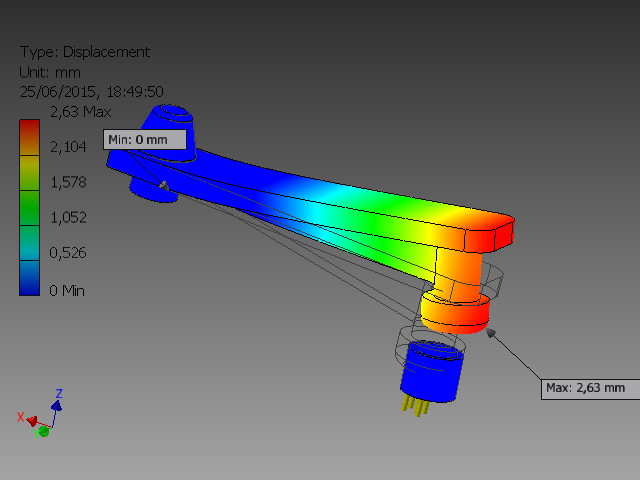Click the blue Z axis arrow of triad
Image resolution: width=640 pixels, height=480 pixels.
[56, 406]
